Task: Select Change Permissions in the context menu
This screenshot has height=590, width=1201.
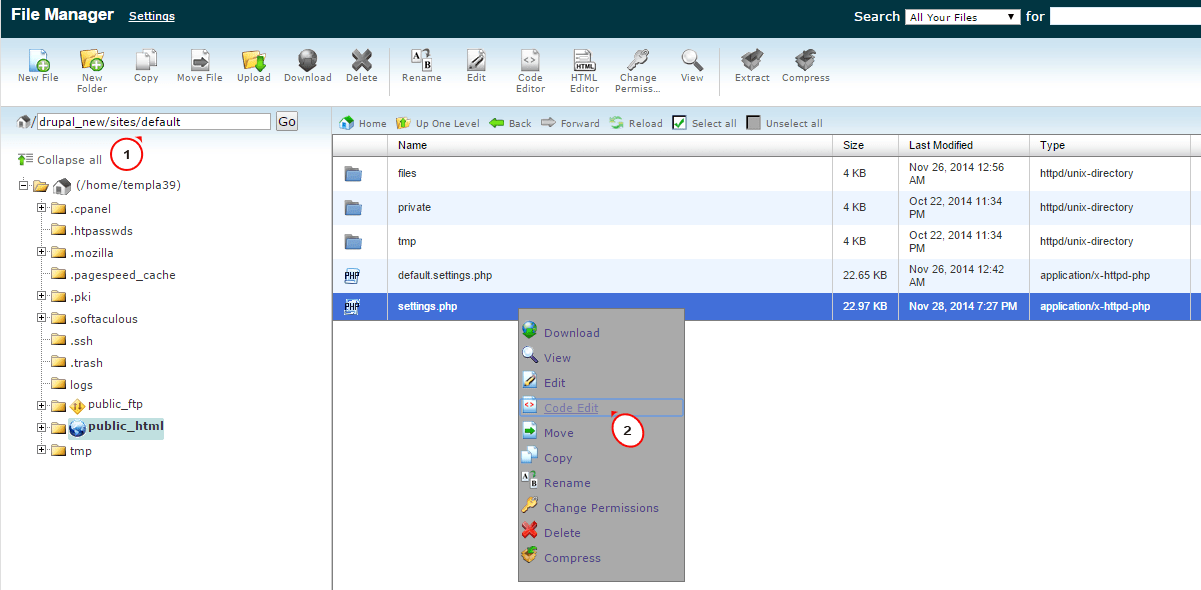Action: [x=601, y=507]
